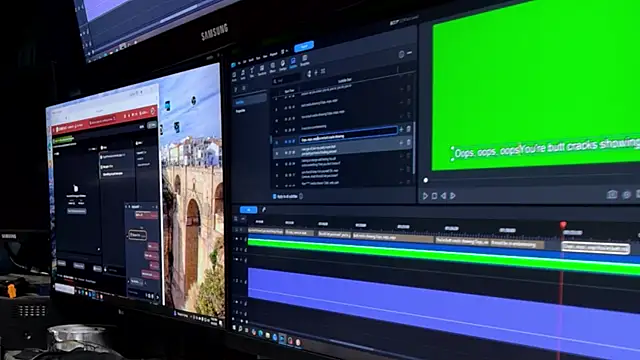640x360 pixels.
Task: Toggle the Apply to all subtitles checkbox
Action: (274, 197)
